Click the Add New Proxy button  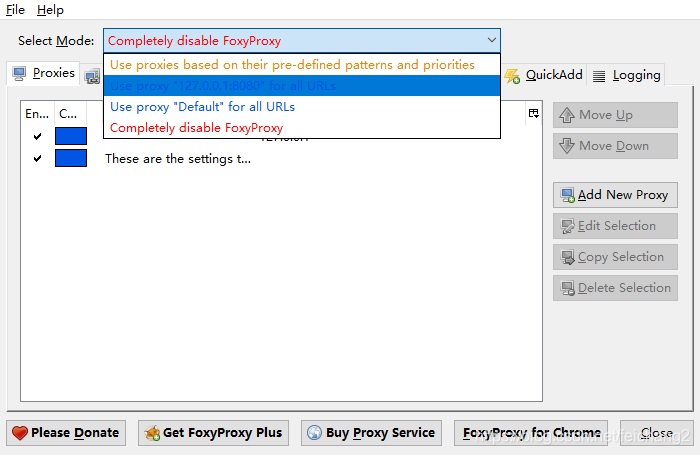(615, 195)
